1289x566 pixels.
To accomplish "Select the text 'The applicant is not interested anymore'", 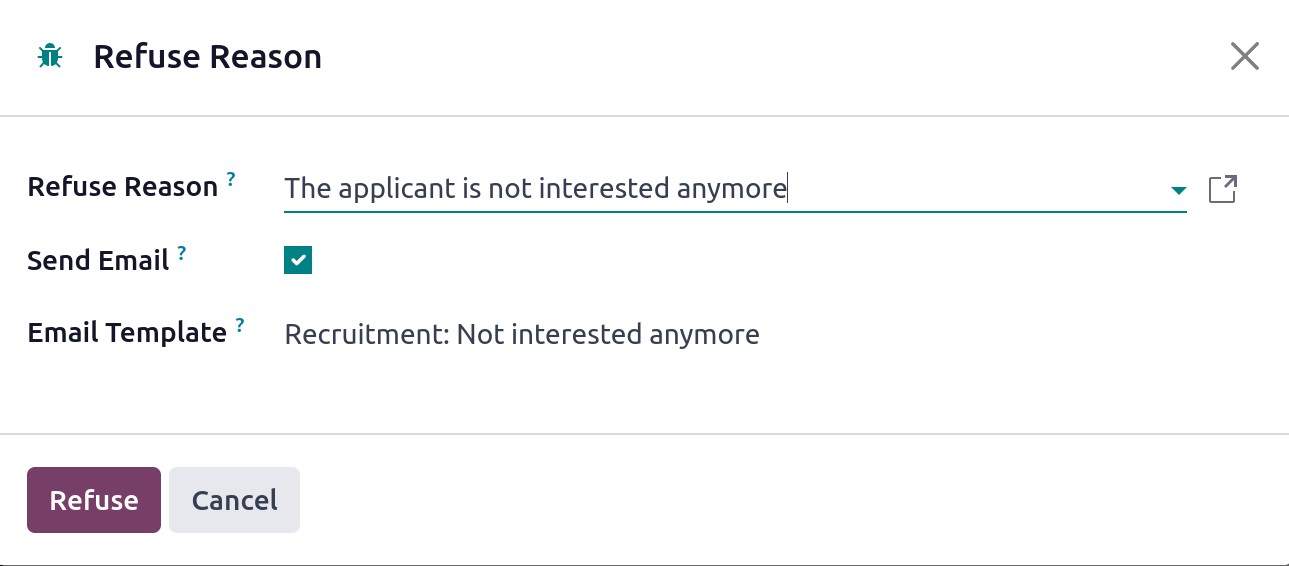I will 536,189.
